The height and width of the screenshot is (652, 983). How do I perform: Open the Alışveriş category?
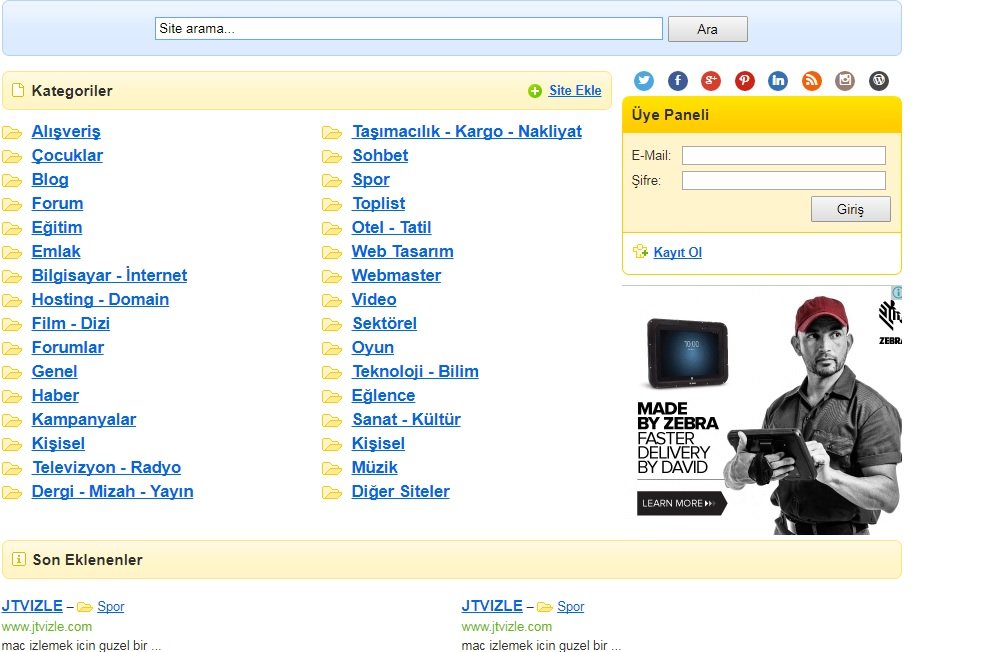[x=66, y=132]
